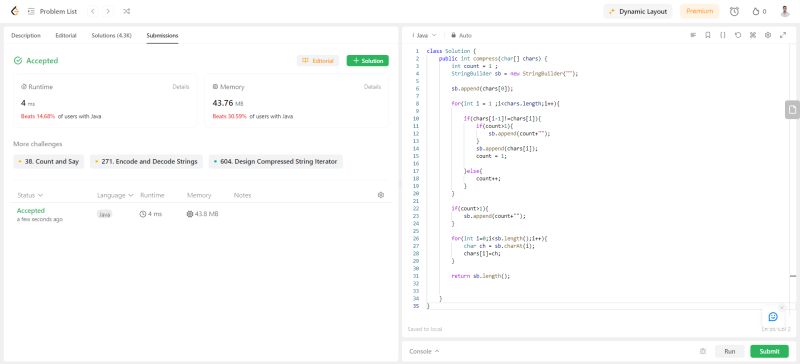
Task: Format code using the braces icon
Action: 722,35
